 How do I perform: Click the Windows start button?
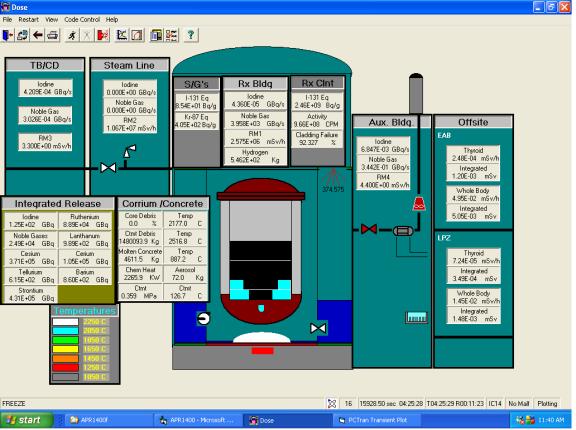pyautogui.click(x=25, y=420)
